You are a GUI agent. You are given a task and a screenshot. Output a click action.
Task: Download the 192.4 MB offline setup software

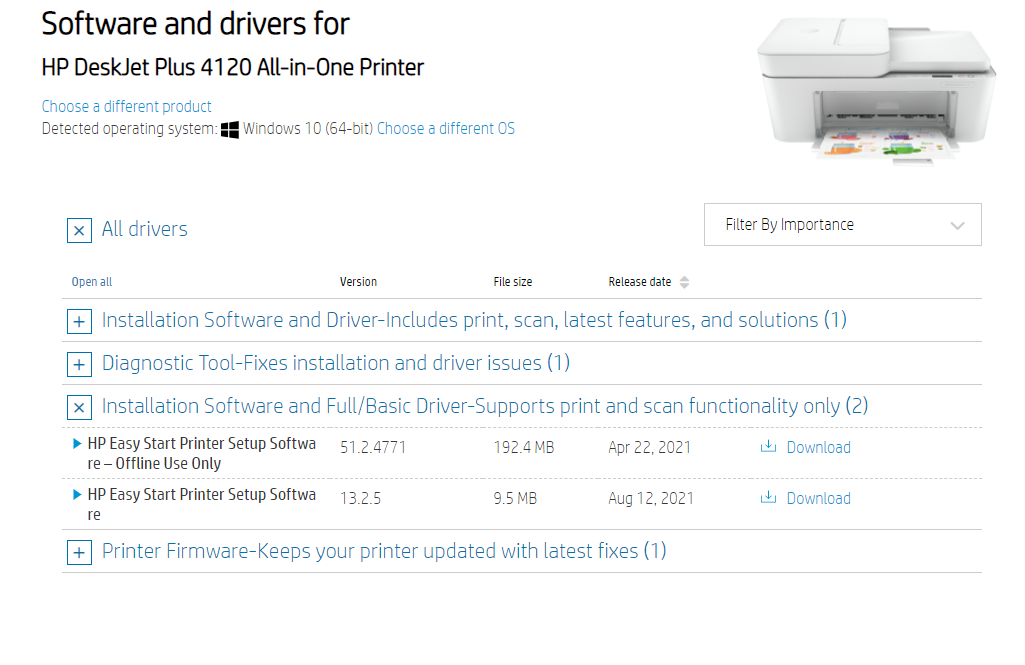818,447
